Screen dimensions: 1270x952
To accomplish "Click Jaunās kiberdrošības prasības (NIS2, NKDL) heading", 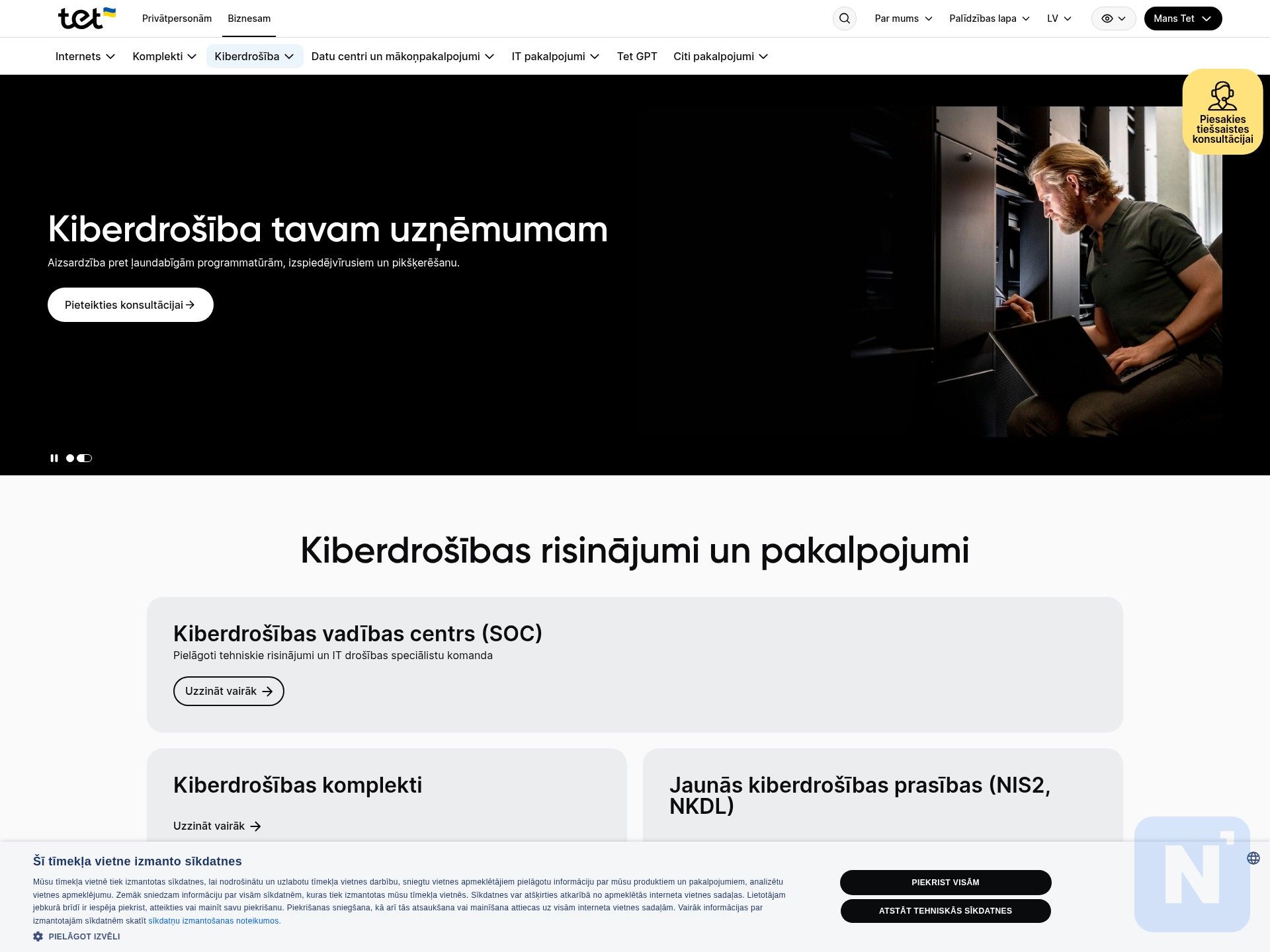I will 860,795.
